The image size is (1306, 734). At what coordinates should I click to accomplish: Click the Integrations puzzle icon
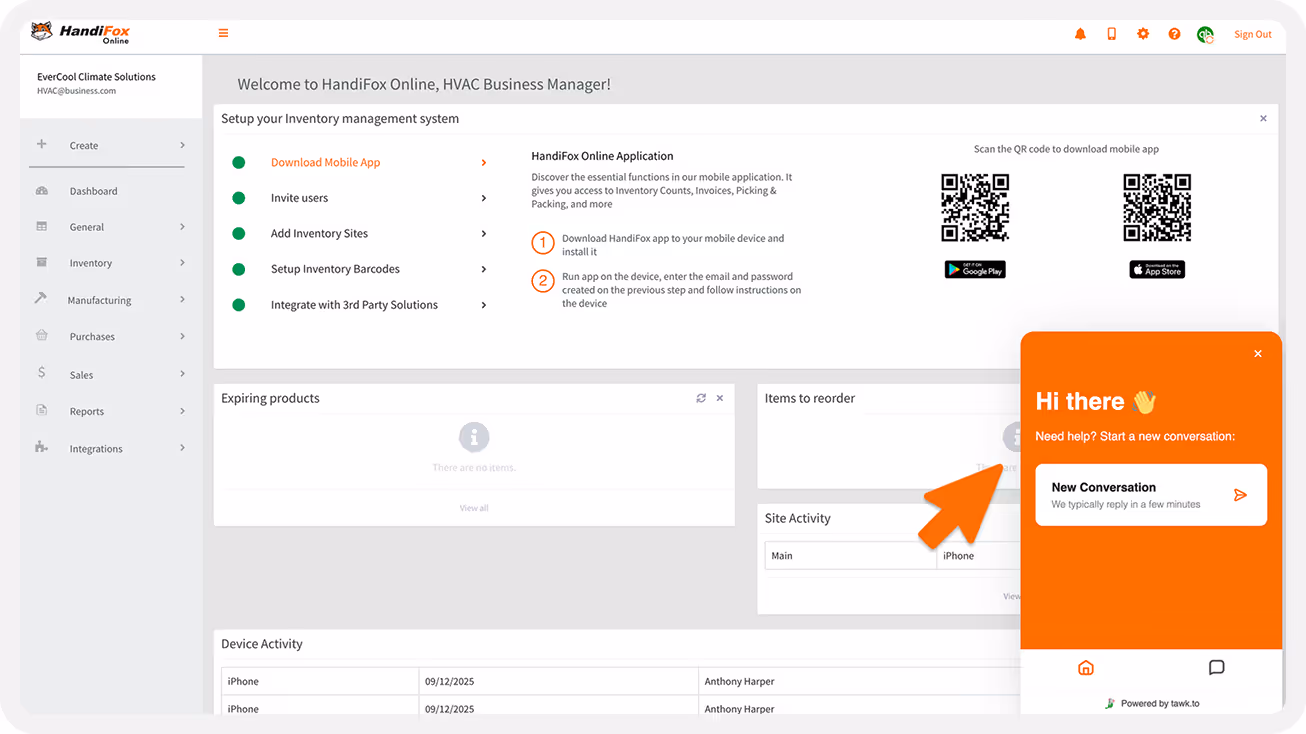click(41, 447)
